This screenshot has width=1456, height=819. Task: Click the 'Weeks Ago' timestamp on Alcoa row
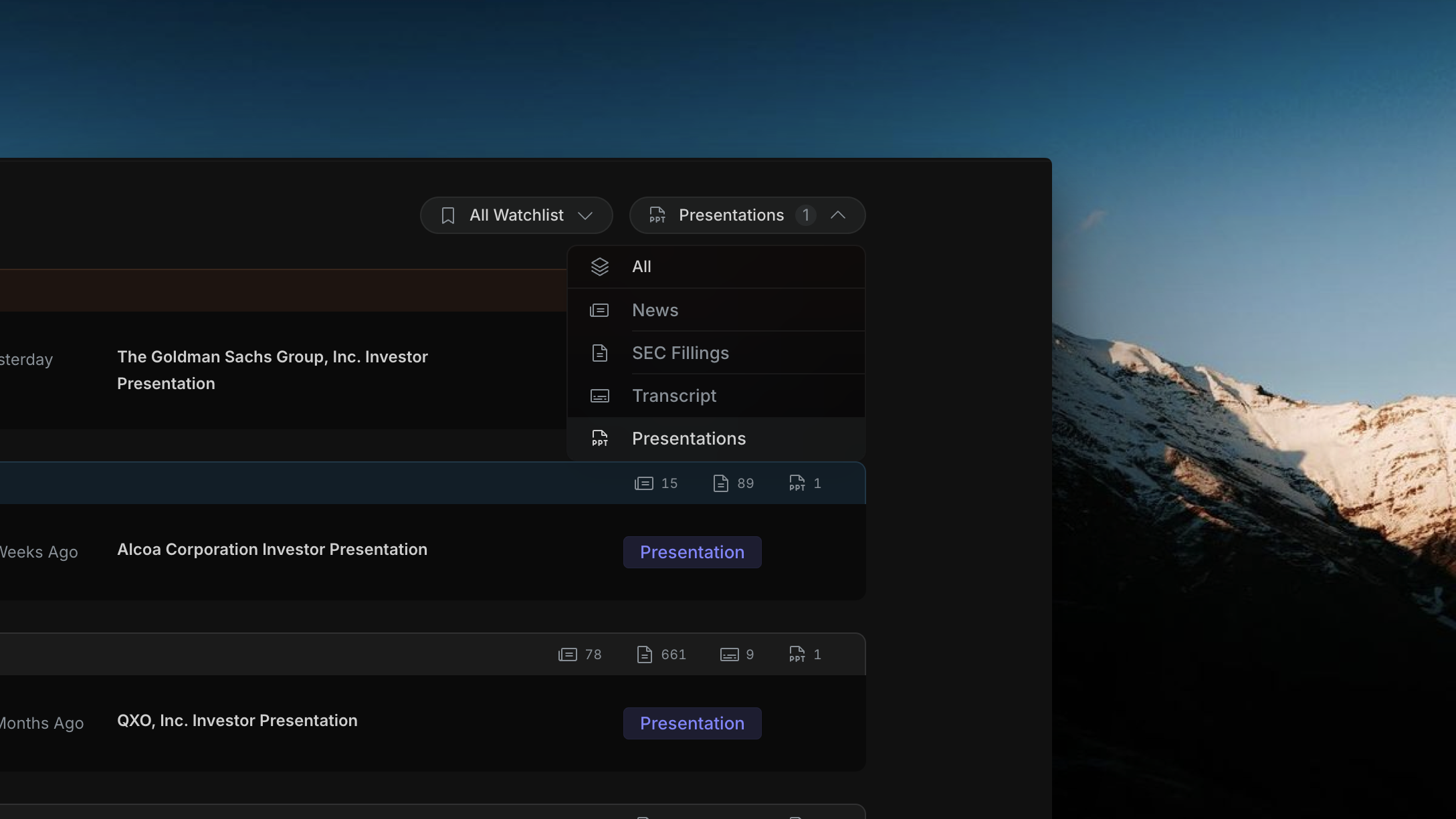[39, 552]
